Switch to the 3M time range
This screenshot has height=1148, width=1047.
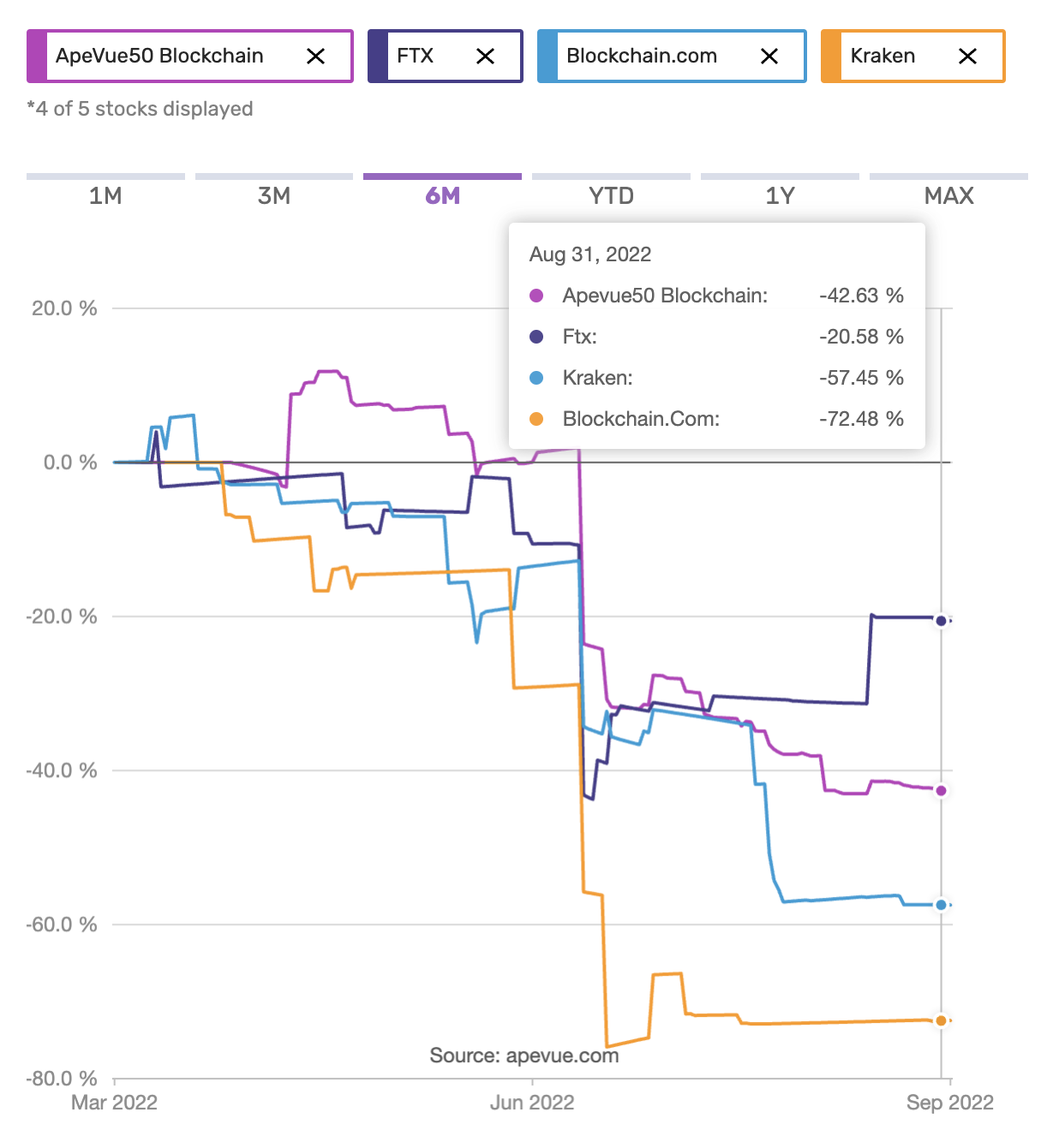click(x=274, y=195)
